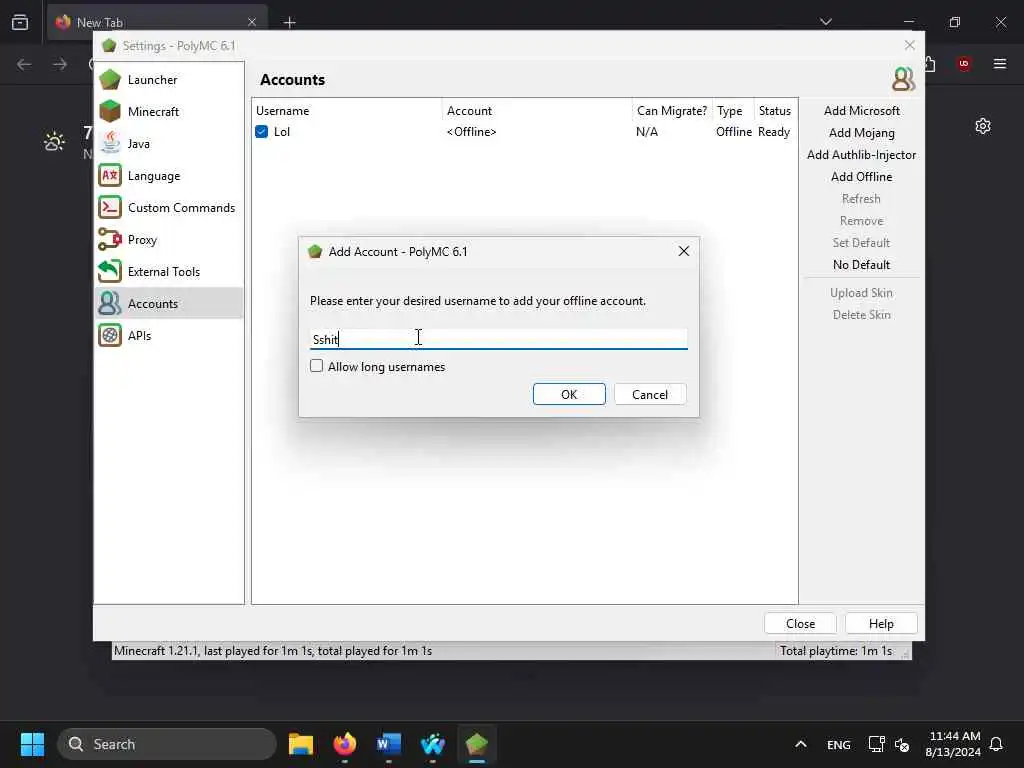Sort by the Status column header
Viewport: 1024px width, 768px height.
(x=775, y=111)
